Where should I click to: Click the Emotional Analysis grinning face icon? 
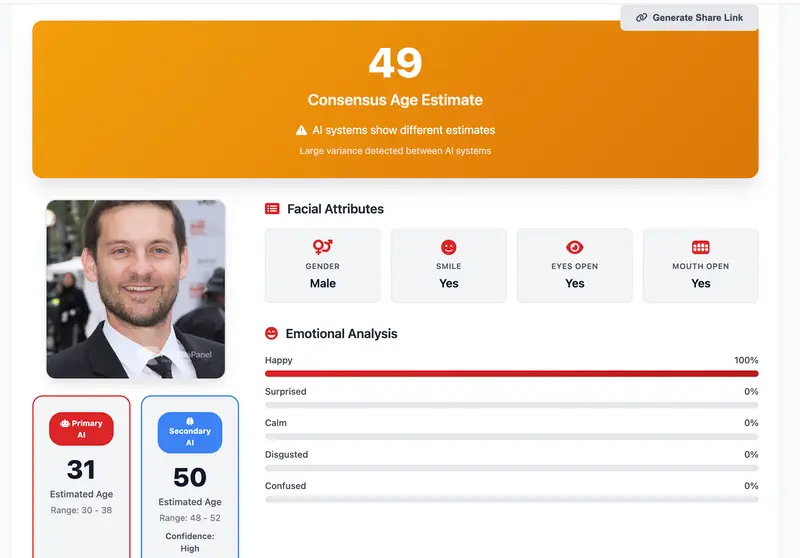click(271, 333)
